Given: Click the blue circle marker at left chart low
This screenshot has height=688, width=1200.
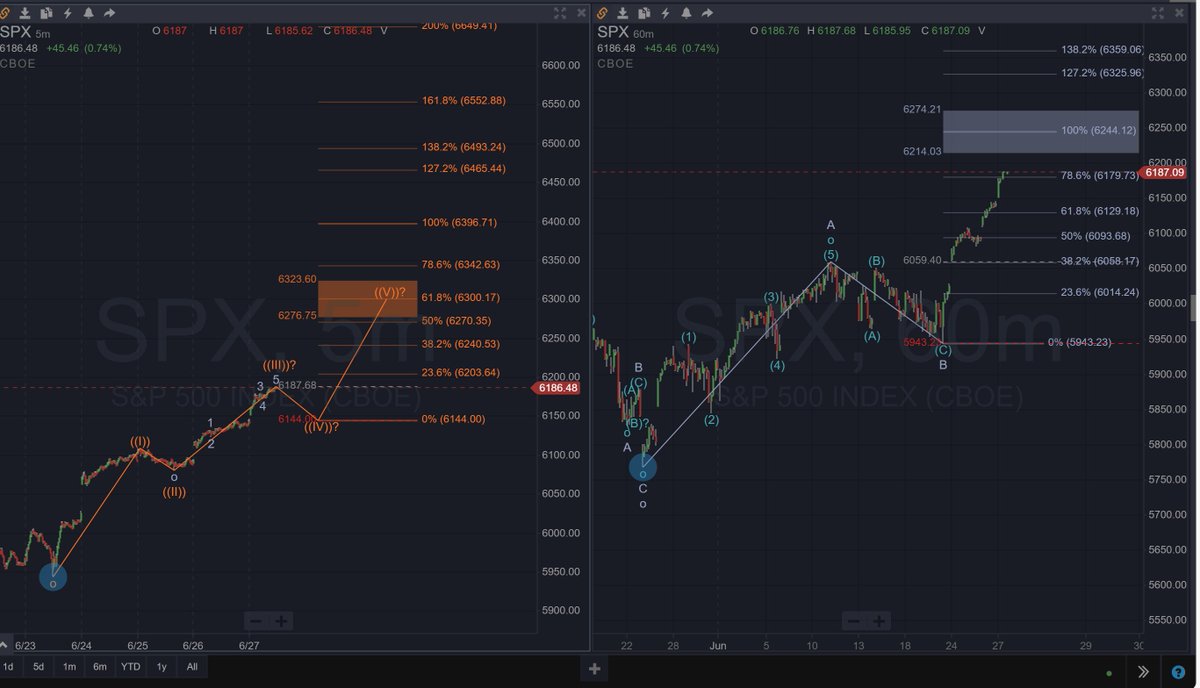Looking at the screenshot, I should [53, 576].
